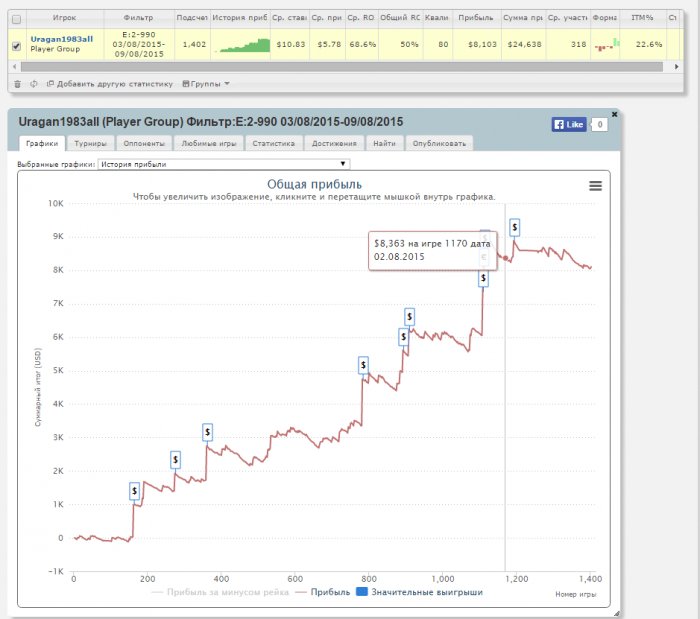Viewport: 700px width, 619px height.
Task: Switch to the 'Турниры' tab
Action: (91, 144)
